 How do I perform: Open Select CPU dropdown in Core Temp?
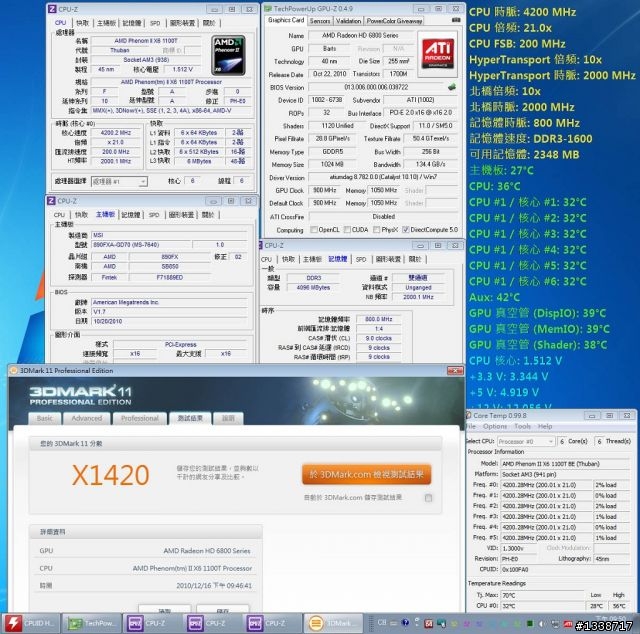tap(526, 441)
